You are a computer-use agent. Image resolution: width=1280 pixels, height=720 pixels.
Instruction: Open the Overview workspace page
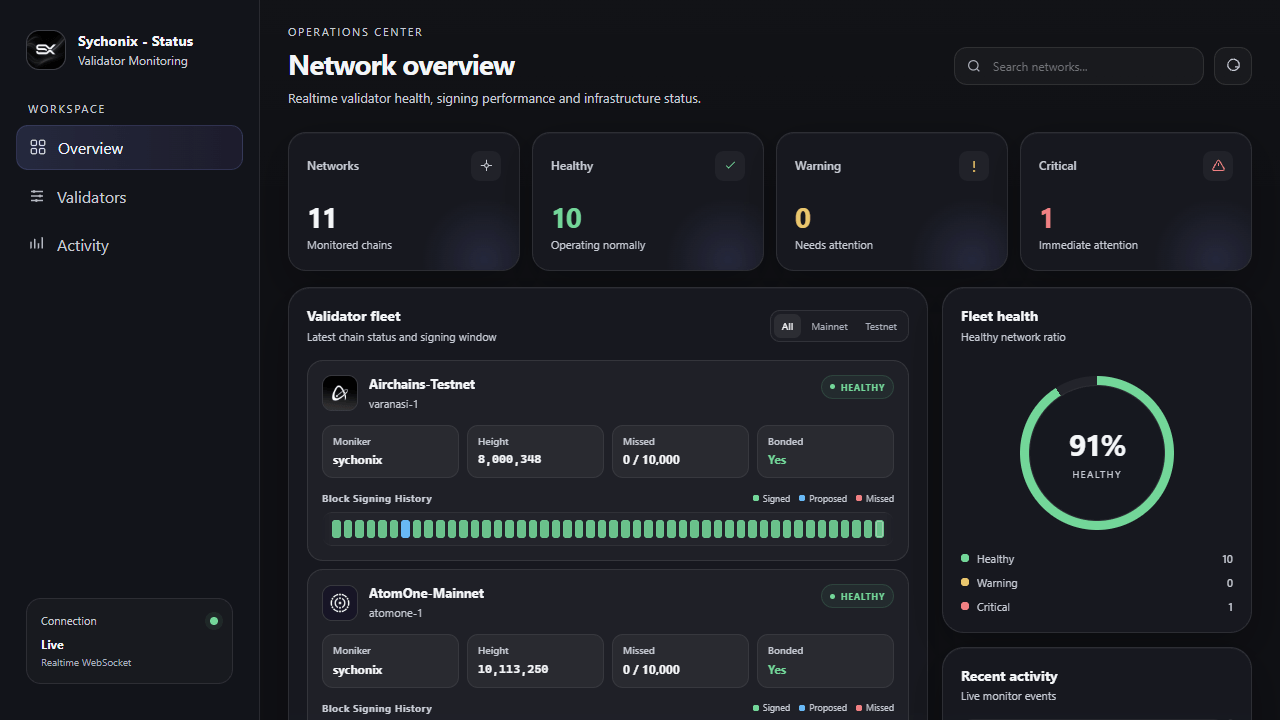129,148
